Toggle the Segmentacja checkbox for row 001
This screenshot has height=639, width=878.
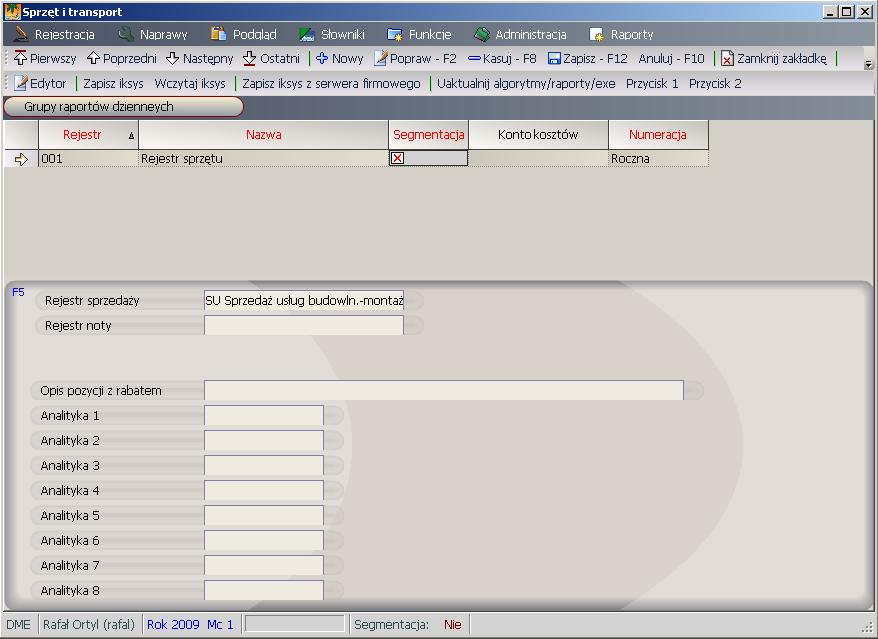398,158
